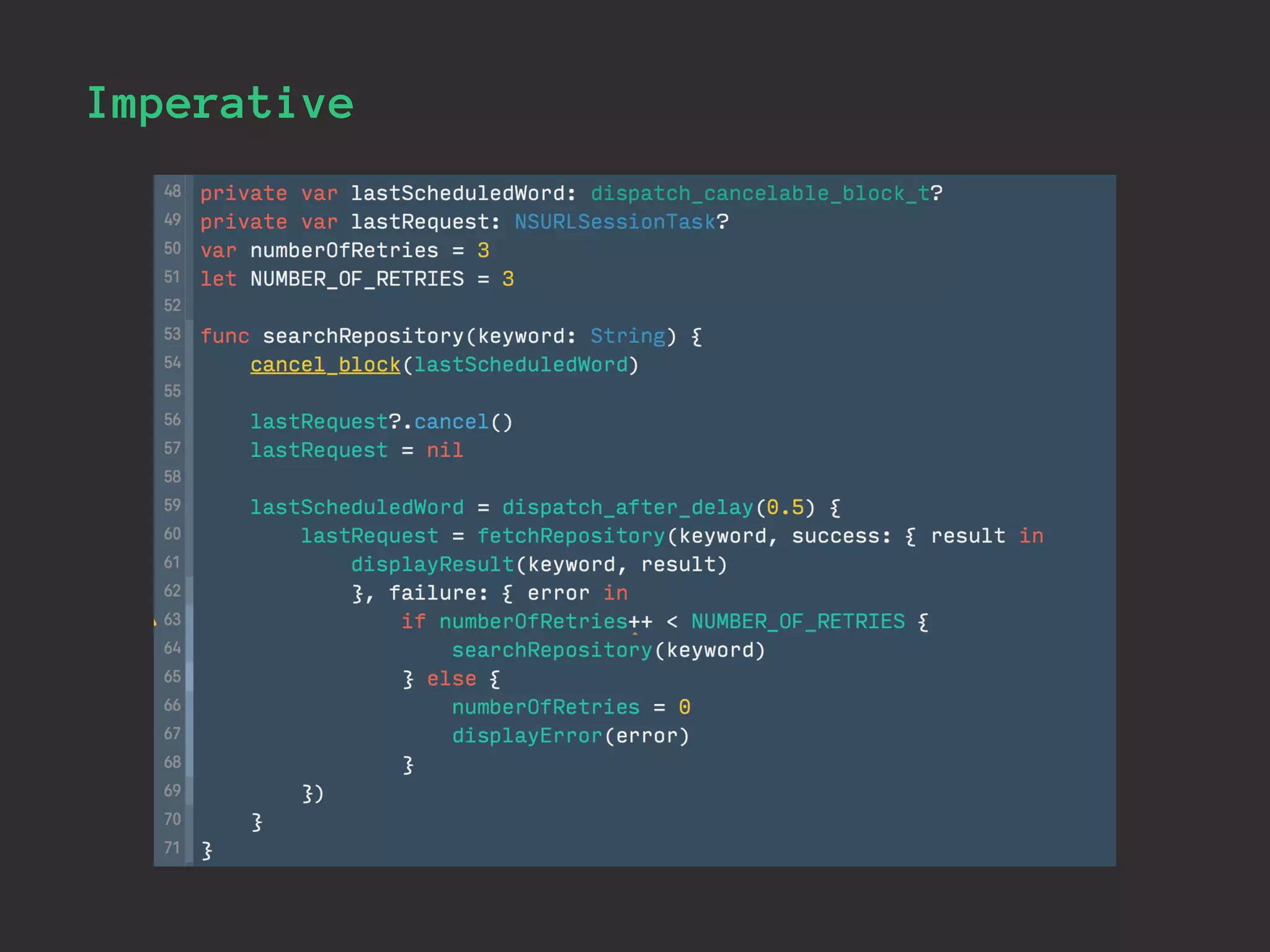Click 'let NUMBER_OF_RETRIES' constant on line 51
This screenshot has height=952, width=1270.
332,279
